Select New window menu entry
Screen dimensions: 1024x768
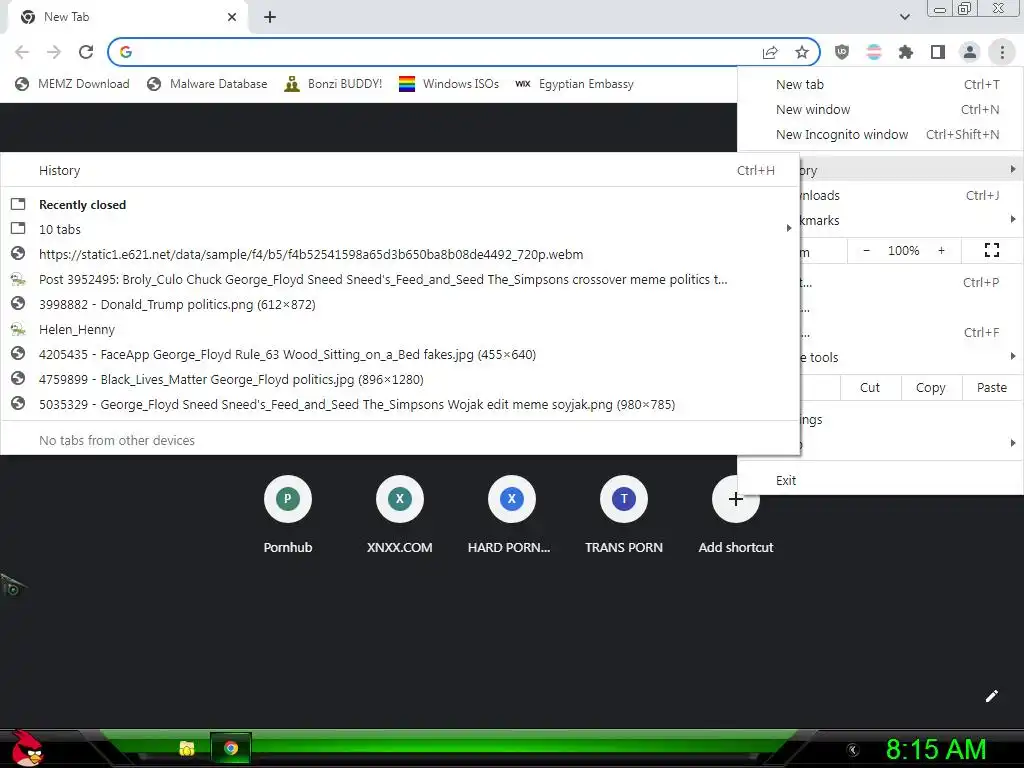coord(880,109)
